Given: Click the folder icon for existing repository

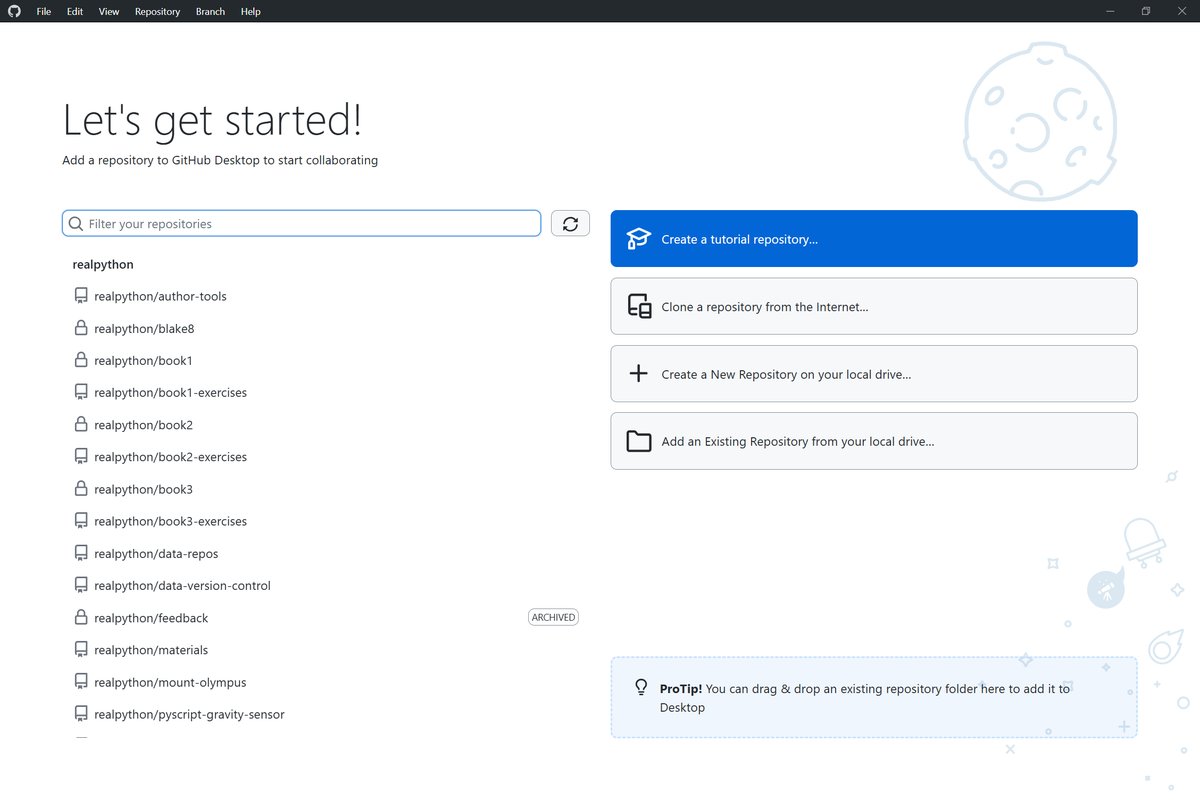Looking at the screenshot, I should (639, 441).
